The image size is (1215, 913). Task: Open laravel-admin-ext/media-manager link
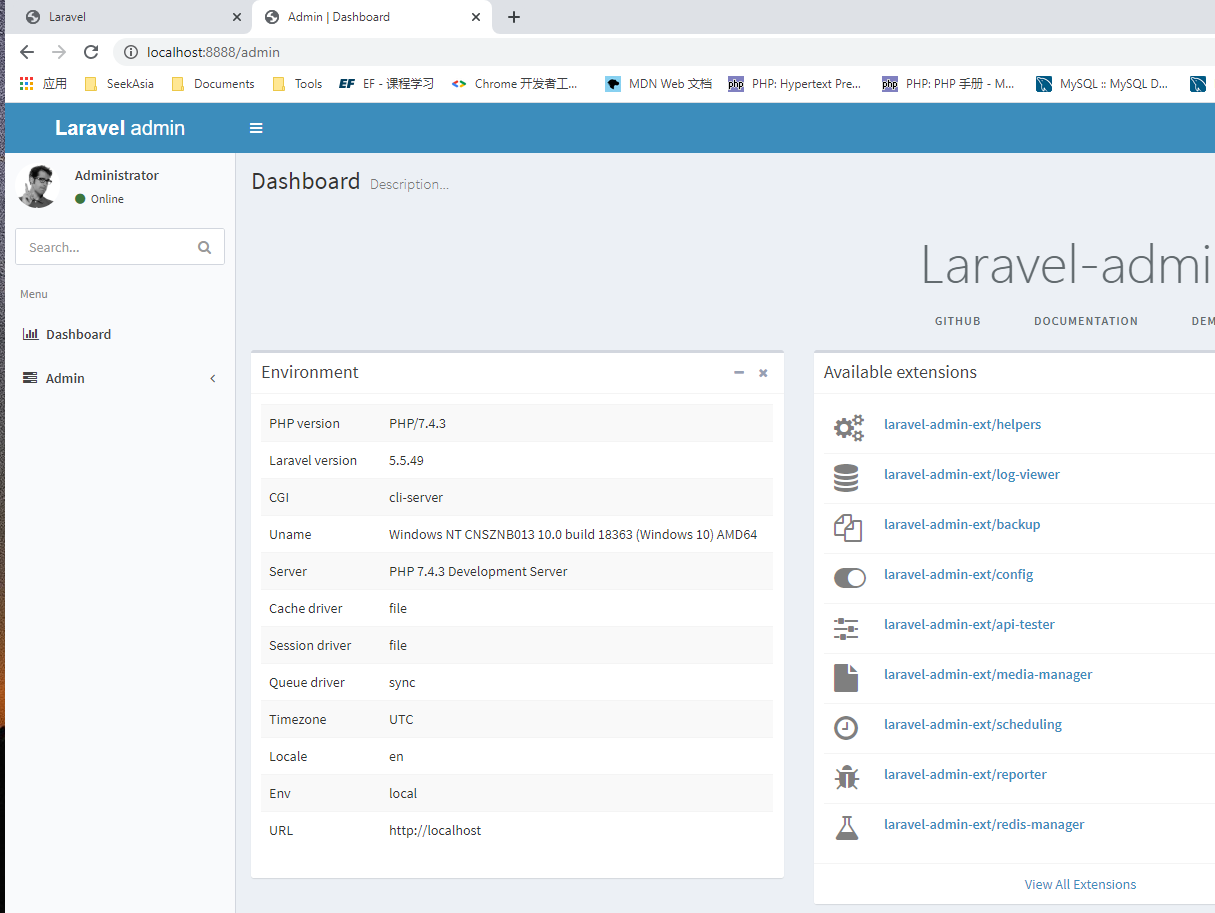pos(988,674)
